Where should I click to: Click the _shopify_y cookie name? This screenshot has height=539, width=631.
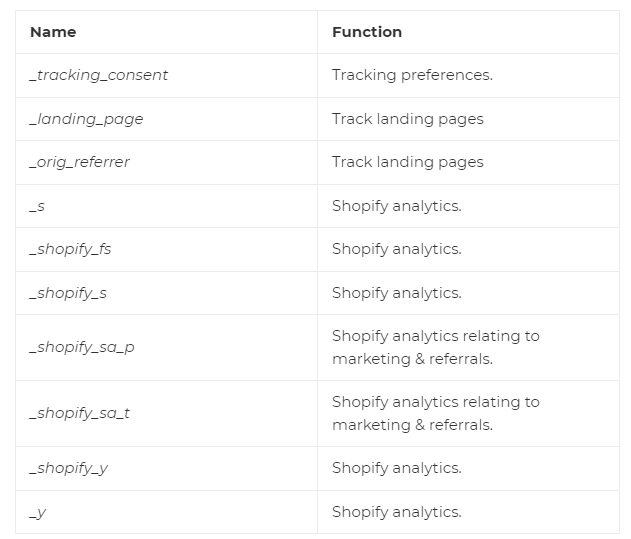69,468
